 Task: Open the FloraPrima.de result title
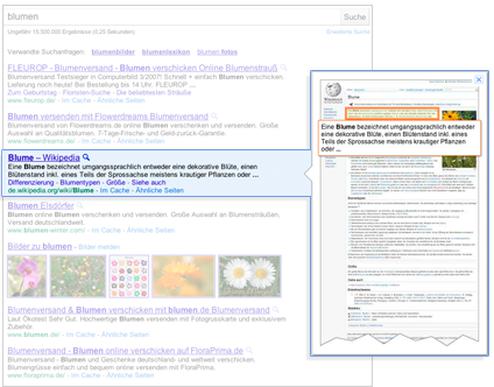click(125, 351)
